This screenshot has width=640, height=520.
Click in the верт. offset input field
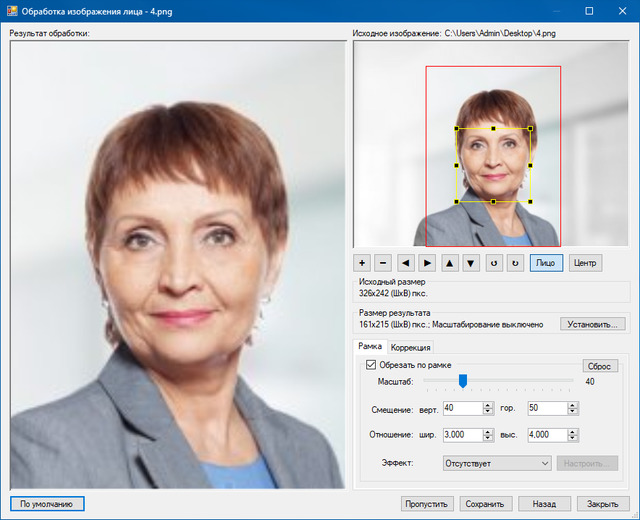tap(463, 408)
